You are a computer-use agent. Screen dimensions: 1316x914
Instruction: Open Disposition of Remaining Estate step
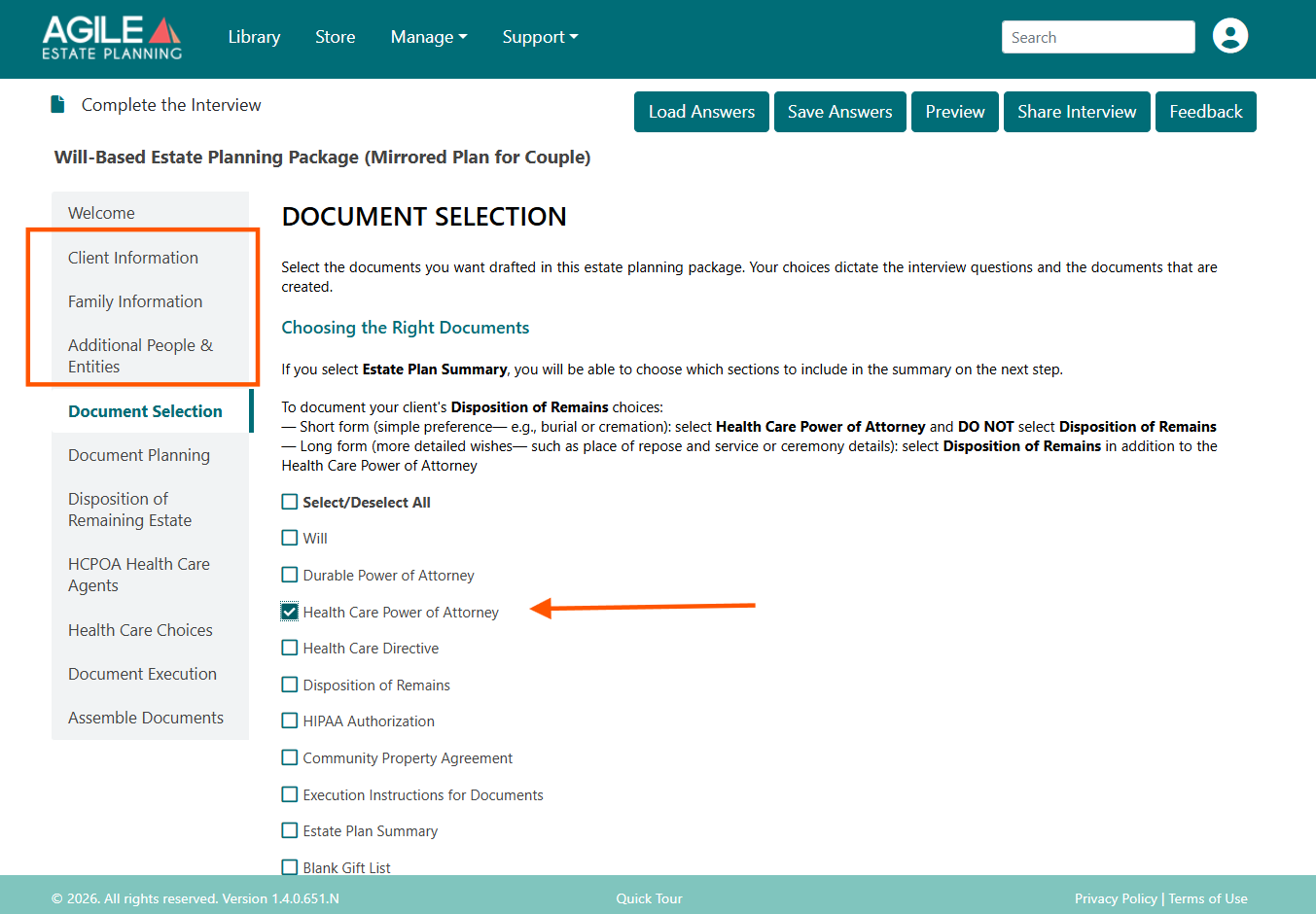click(x=150, y=510)
